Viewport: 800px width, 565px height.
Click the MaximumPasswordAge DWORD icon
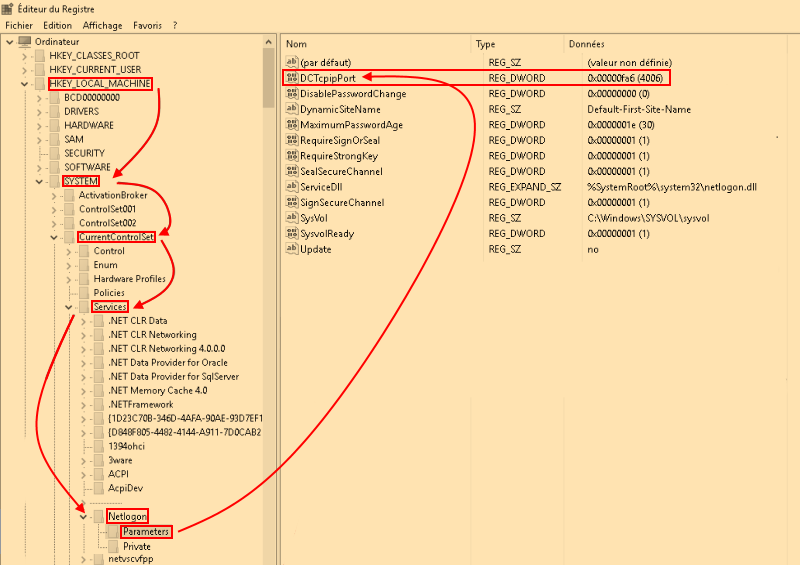(292, 125)
